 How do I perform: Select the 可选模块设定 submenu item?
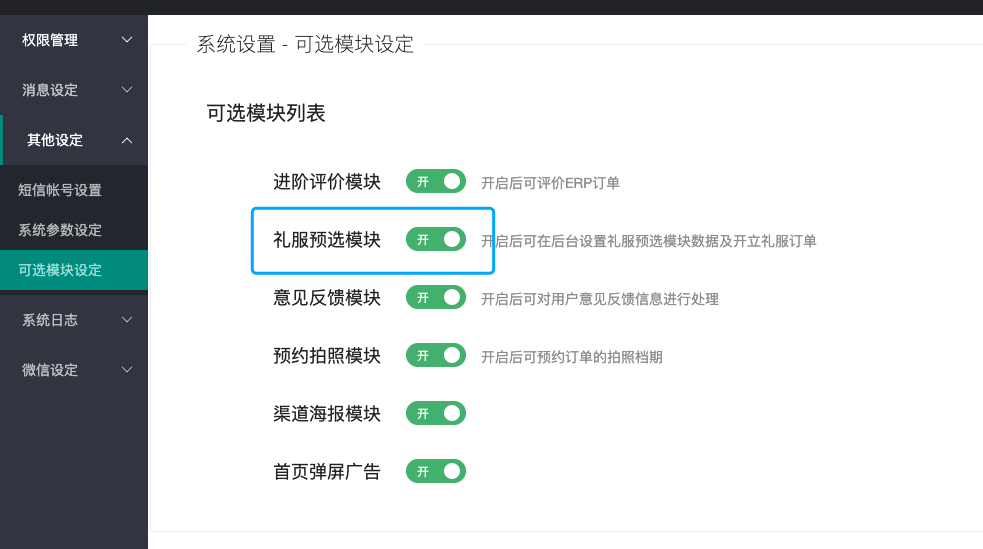click(x=60, y=270)
